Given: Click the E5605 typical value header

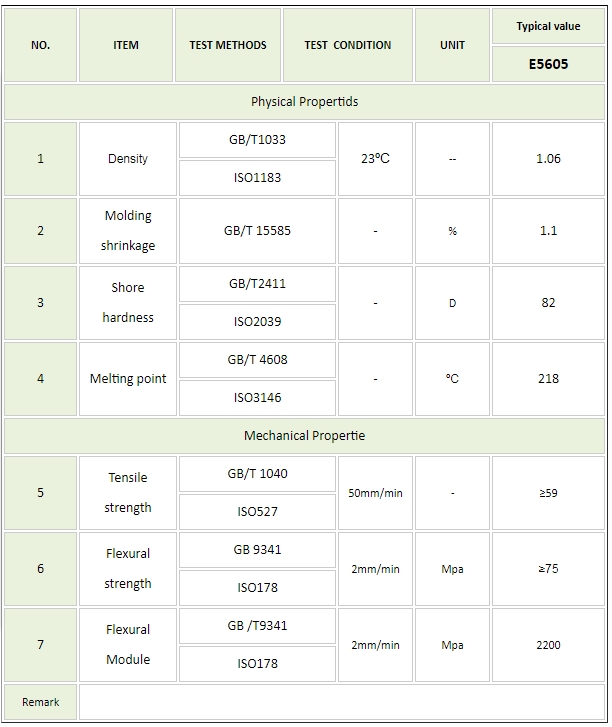Looking at the screenshot, I should coord(548,64).
